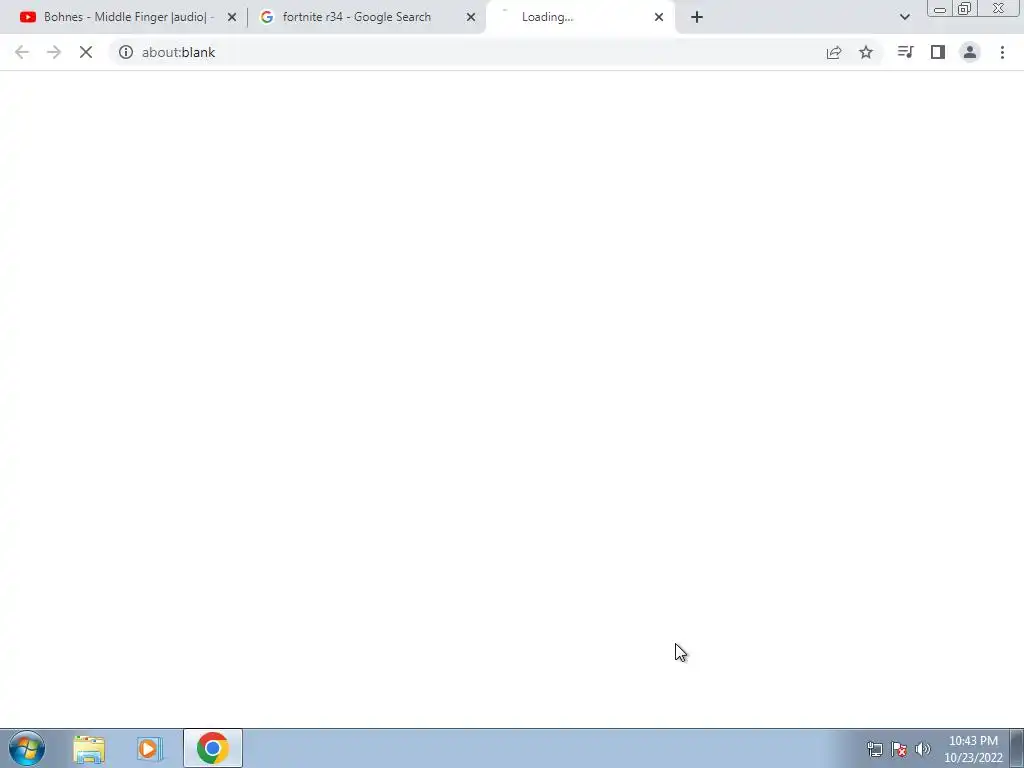
Task: Open the Chrome profile avatar menu
Action: click(x=970, y=52)
